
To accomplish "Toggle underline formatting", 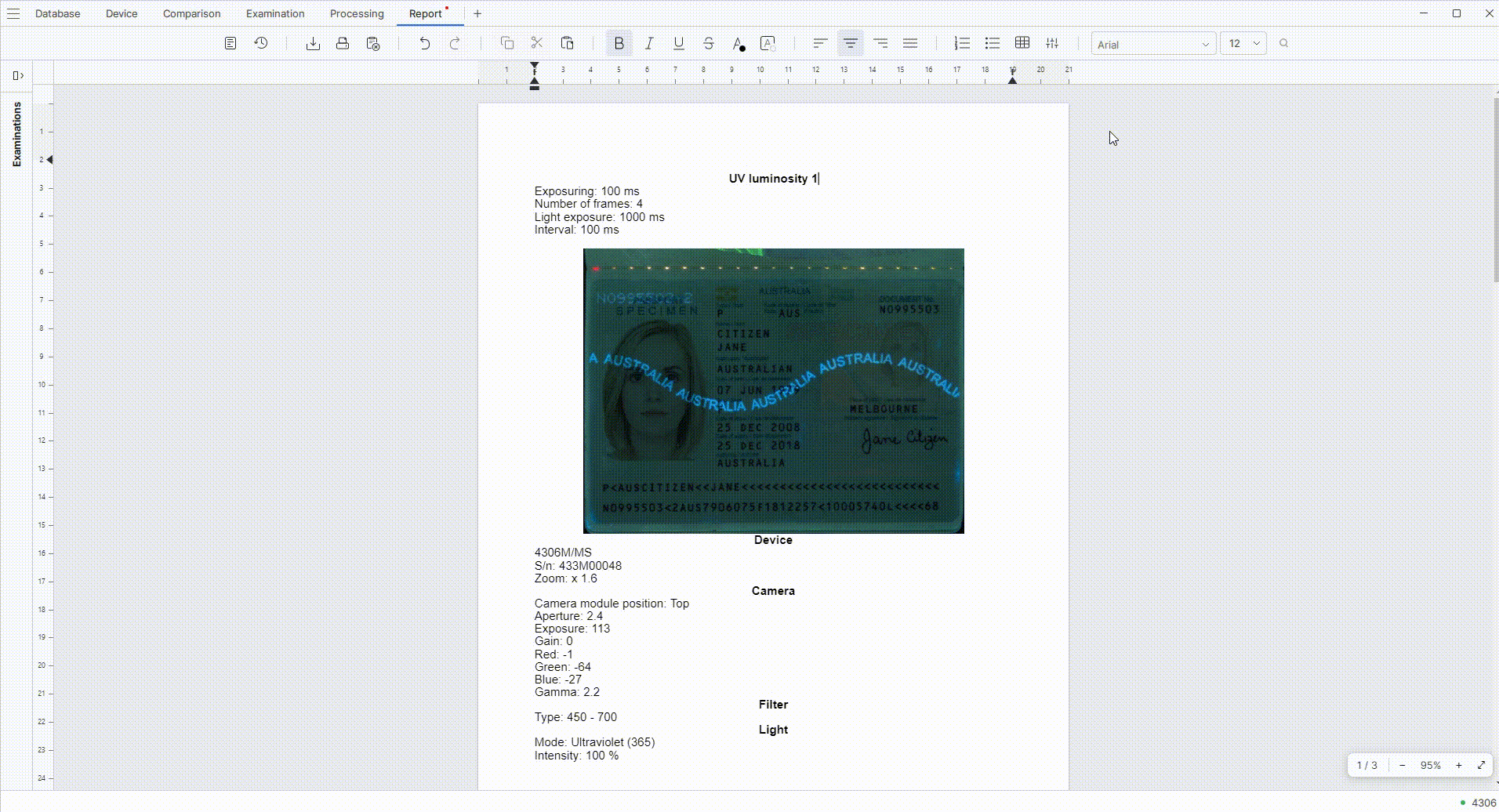I will (679, 43).
